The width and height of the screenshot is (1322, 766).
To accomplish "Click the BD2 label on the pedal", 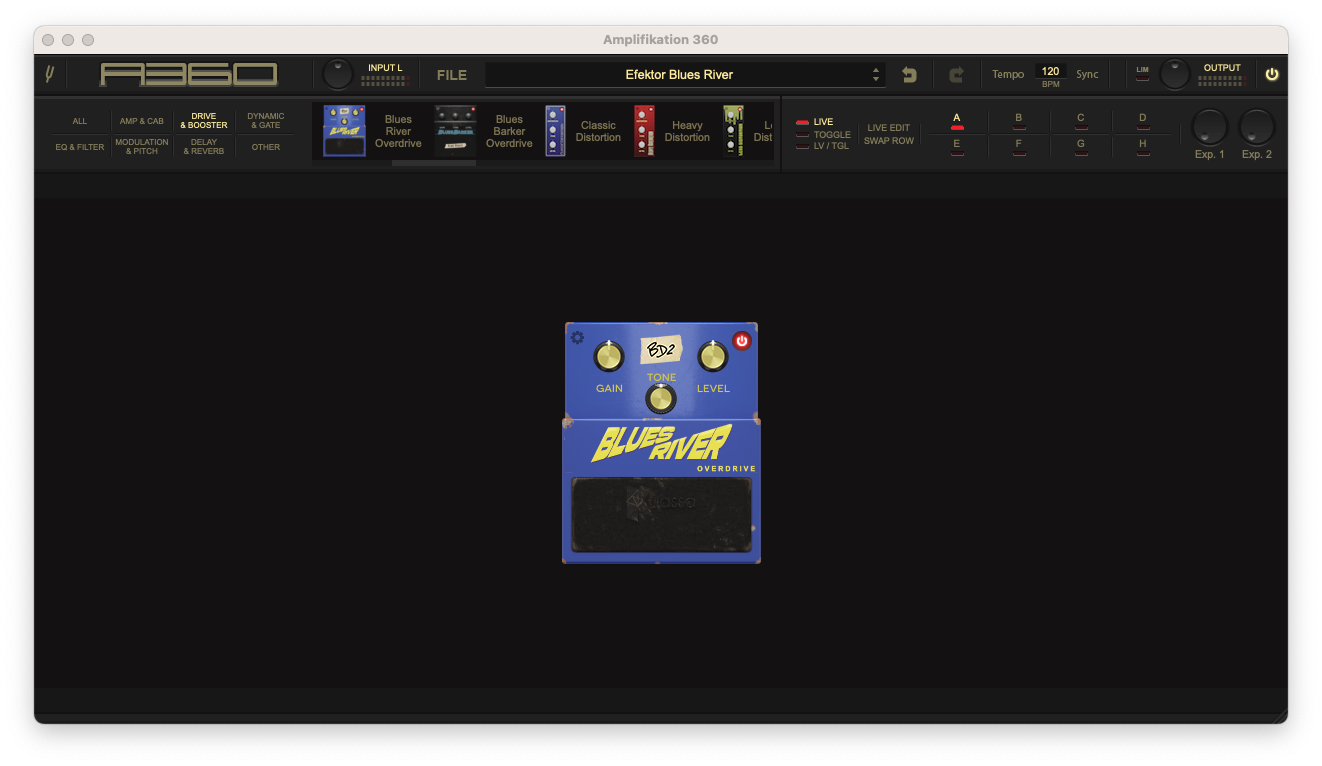I will click(x=661, y=351).
